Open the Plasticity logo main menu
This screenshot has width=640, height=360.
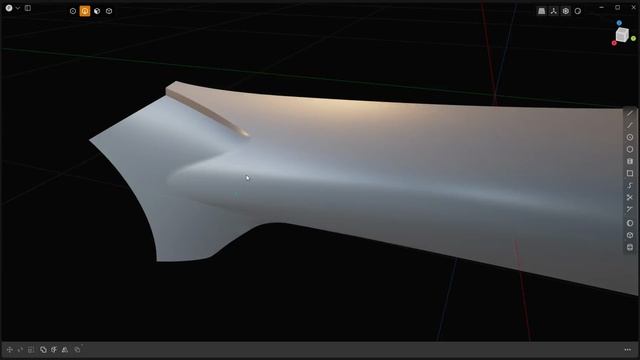click(x=9, y=8)
